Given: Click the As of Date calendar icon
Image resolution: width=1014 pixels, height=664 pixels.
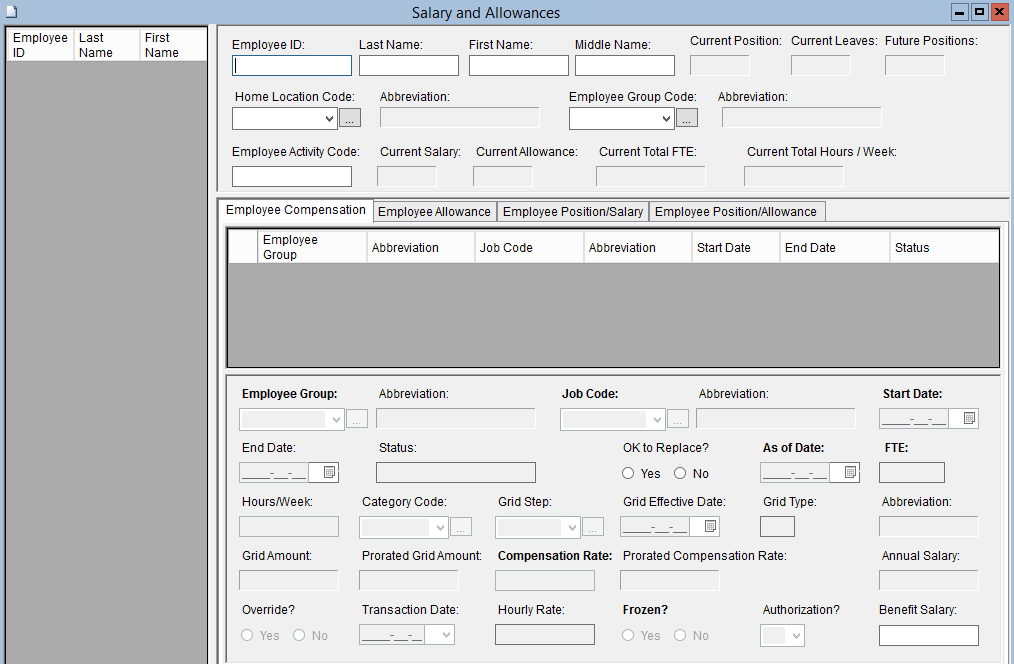Looking at the screenshot, I should click(x=849, y=472).
